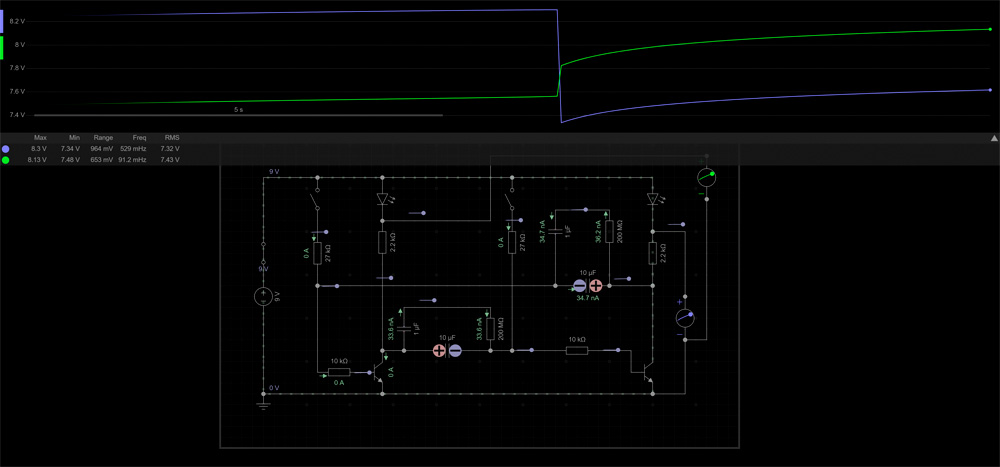Screen dimensions: 1000x467
Task: Select the LED between the two switches
Action: pos(382,199)
